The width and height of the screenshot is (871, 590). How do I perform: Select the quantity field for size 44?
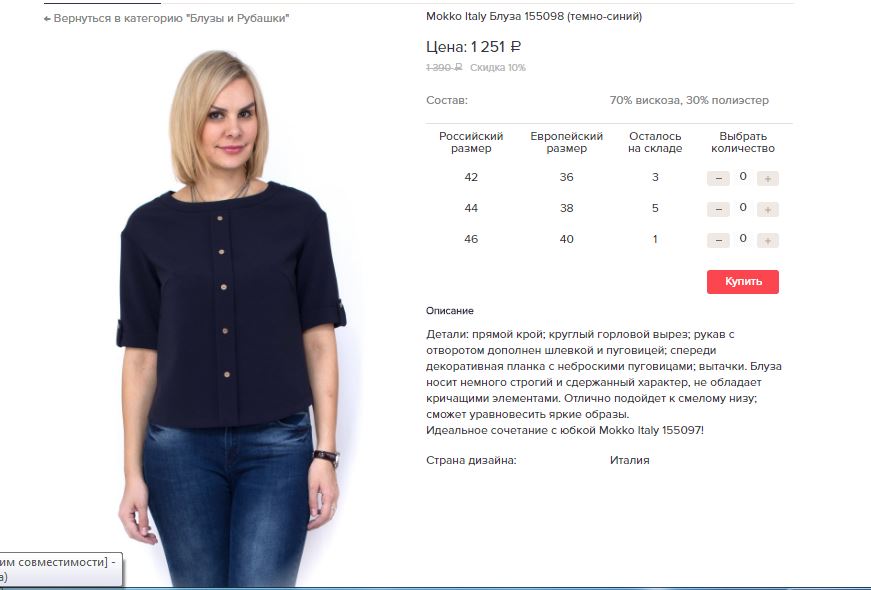tap(743, 208)
